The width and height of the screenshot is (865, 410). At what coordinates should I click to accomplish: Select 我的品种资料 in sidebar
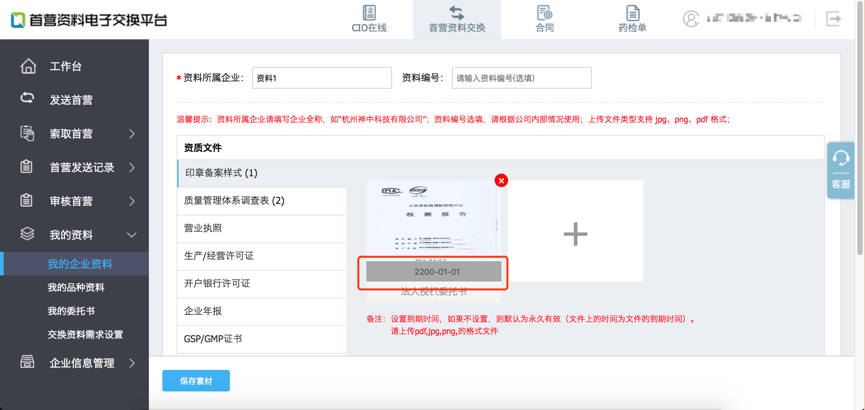pos(74,287)
